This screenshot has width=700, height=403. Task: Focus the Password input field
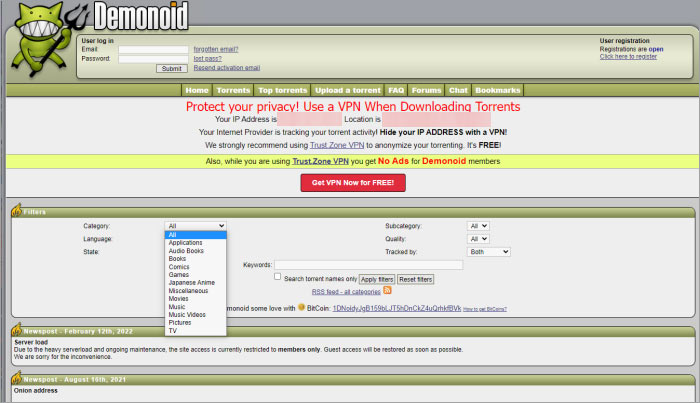[153, 59]
